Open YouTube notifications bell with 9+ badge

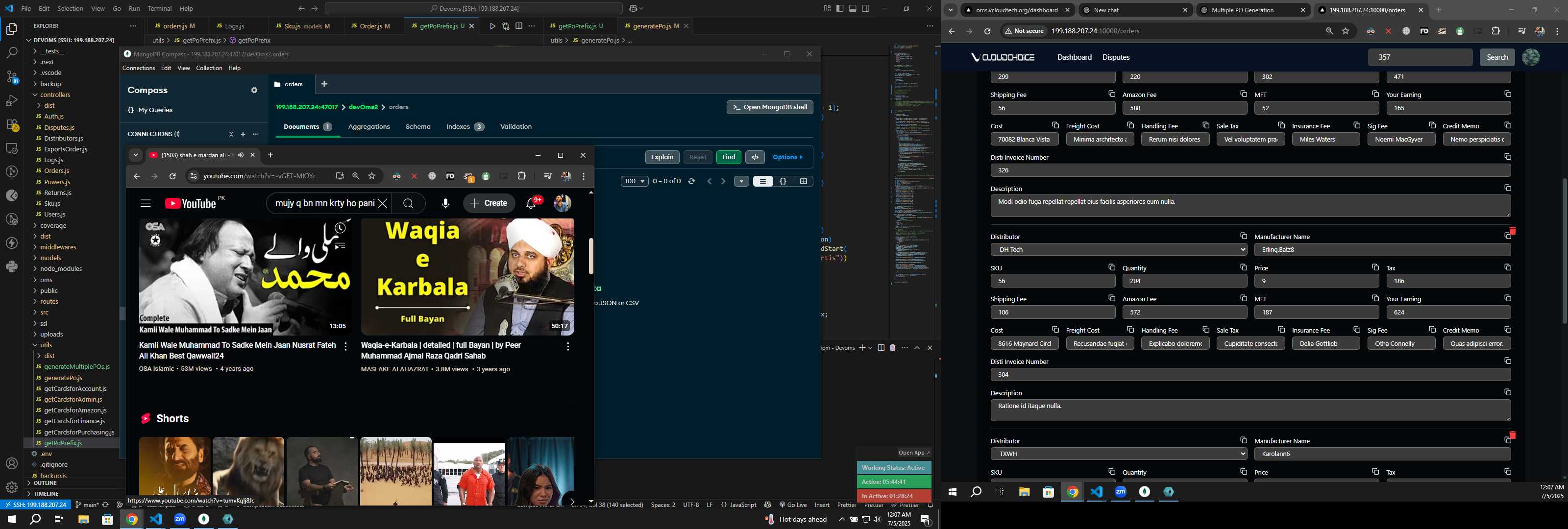click(532, 204)
